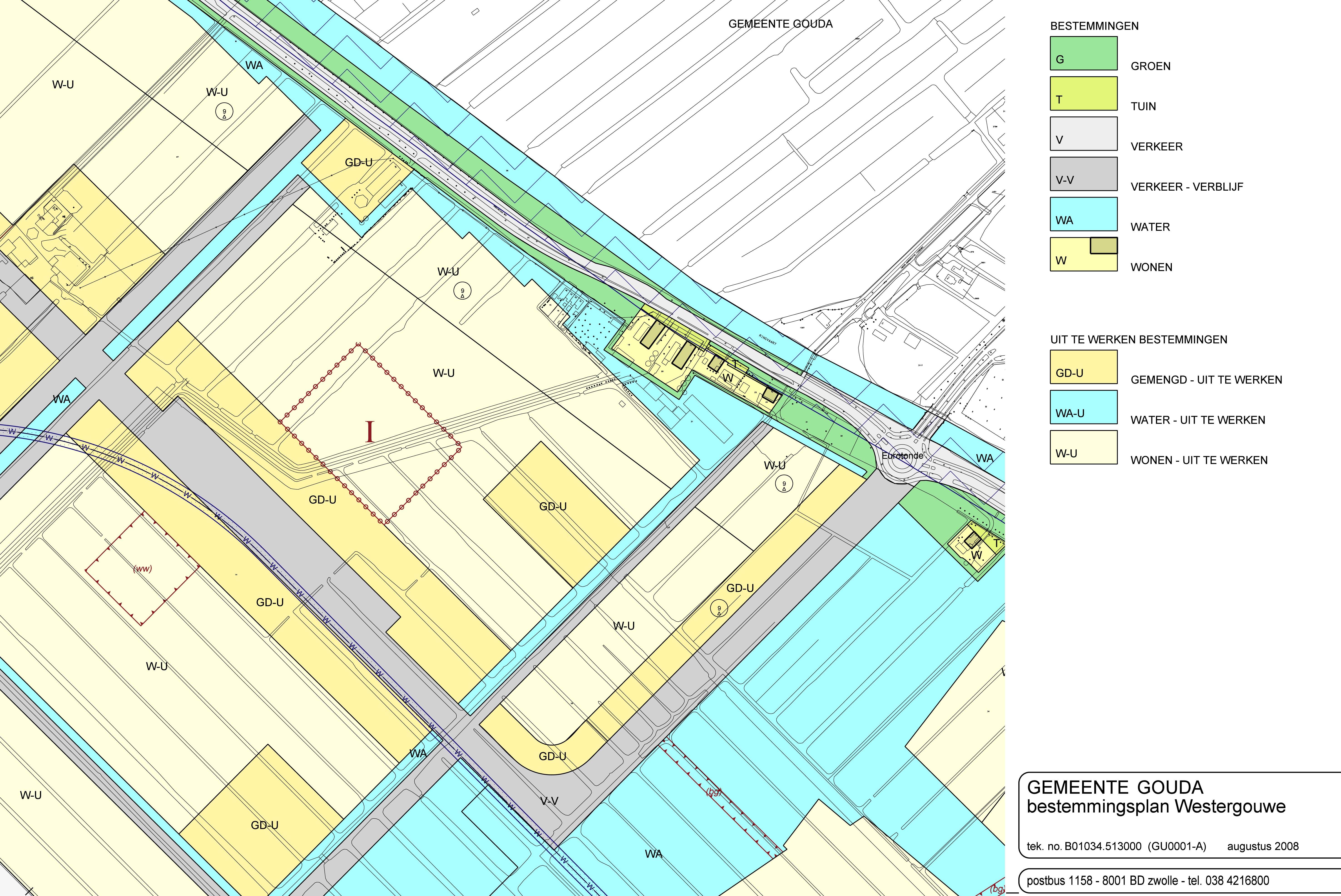Click the postbus 1158 address line

1148,881
